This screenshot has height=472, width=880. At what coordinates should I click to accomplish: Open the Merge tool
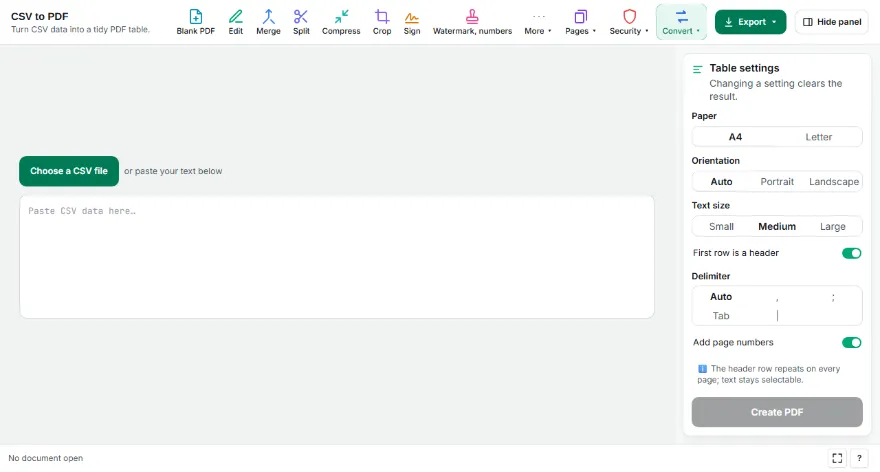268,22
